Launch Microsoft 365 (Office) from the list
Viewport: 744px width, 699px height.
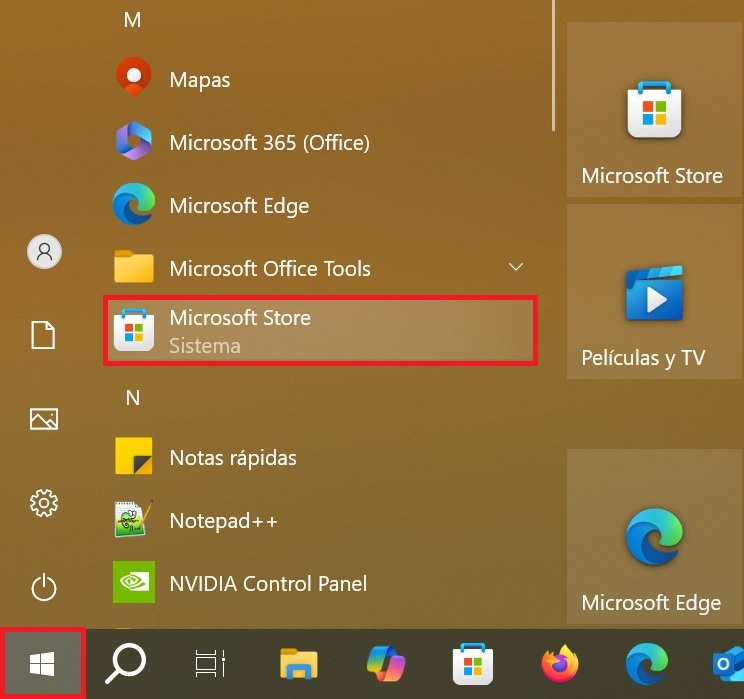click(x=321, y=142)
